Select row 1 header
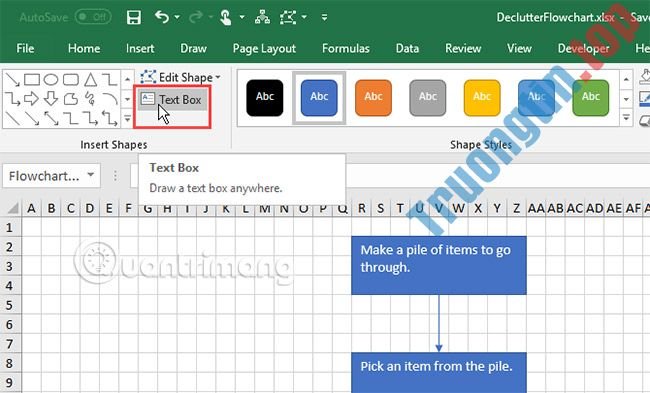 tap(10, 228)
